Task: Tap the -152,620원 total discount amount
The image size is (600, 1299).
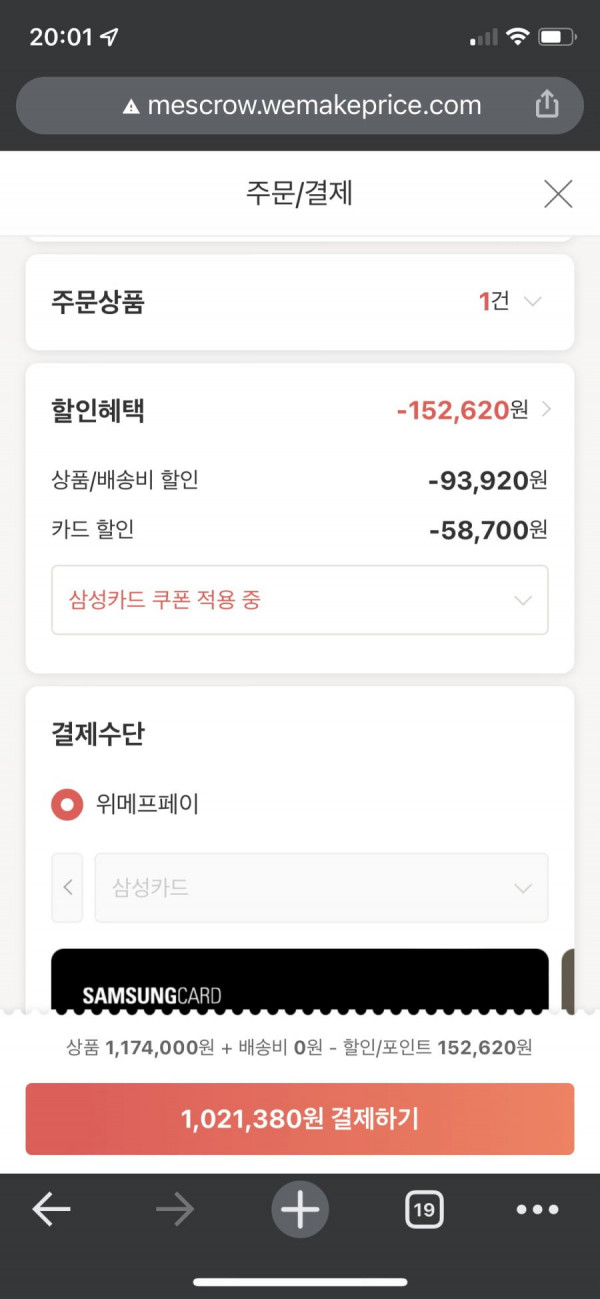Action: (462, 410)
